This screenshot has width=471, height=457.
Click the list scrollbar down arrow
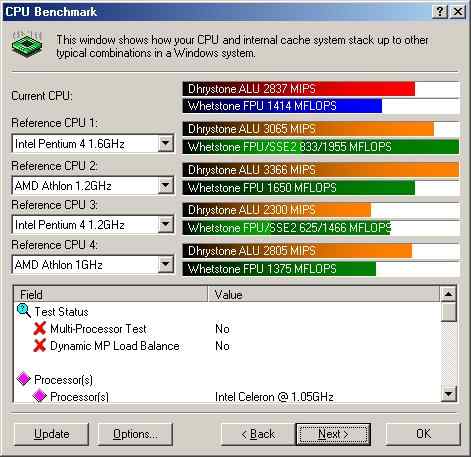[x=448, y=394]
